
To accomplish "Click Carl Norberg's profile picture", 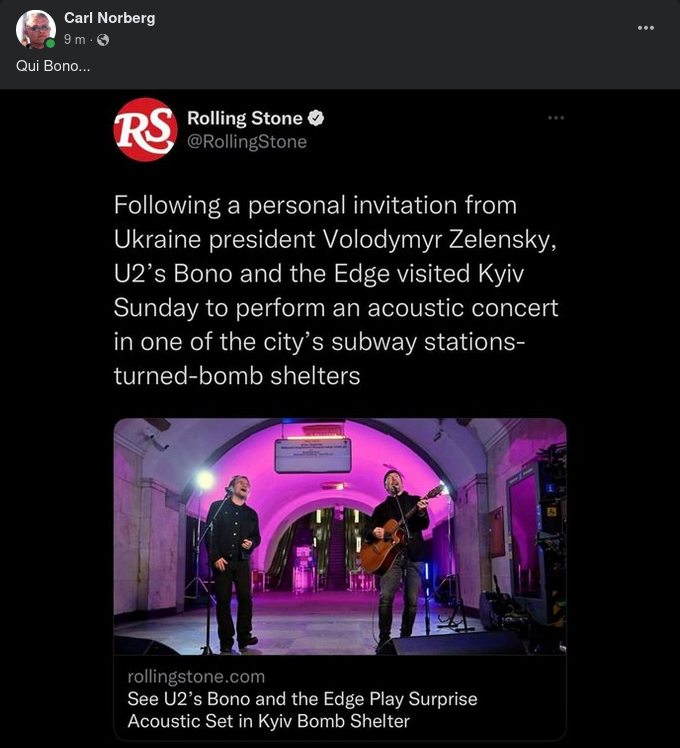I will pos(35,29).
